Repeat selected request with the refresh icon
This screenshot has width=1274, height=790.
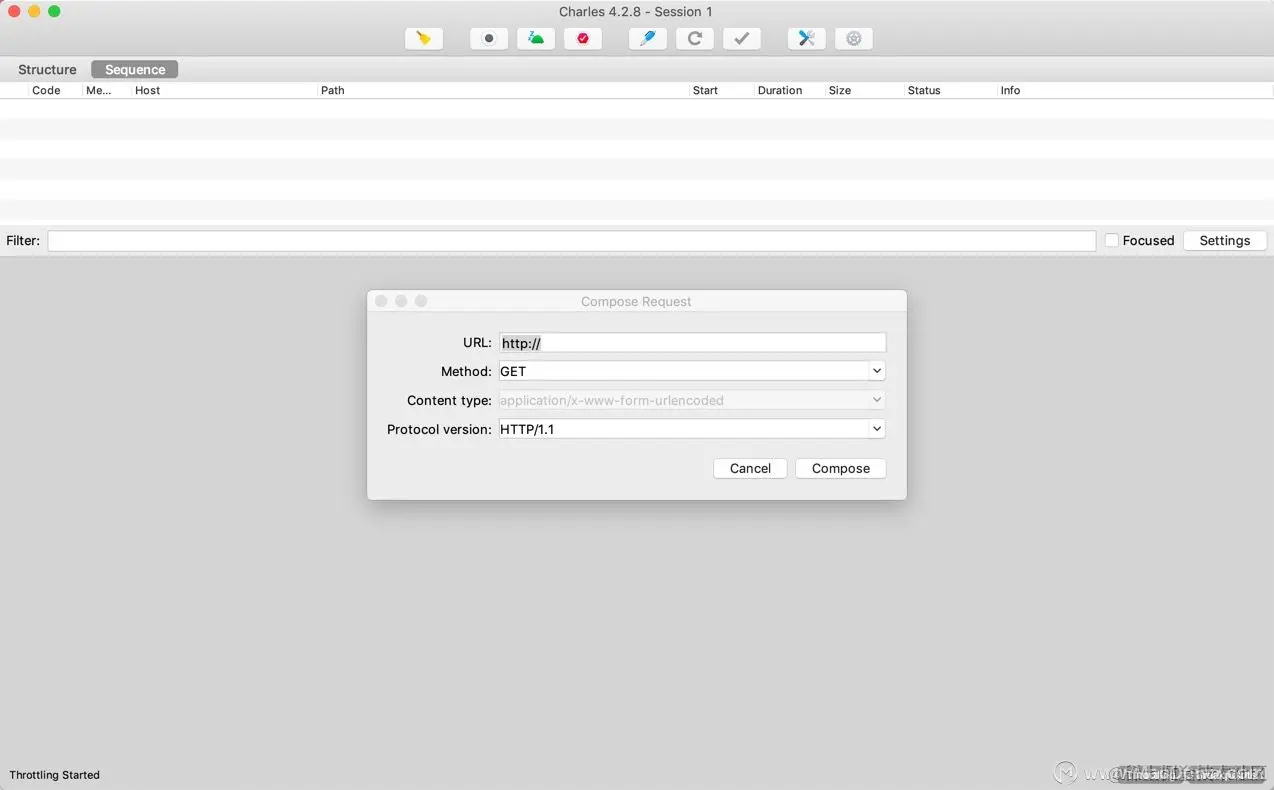695,39
